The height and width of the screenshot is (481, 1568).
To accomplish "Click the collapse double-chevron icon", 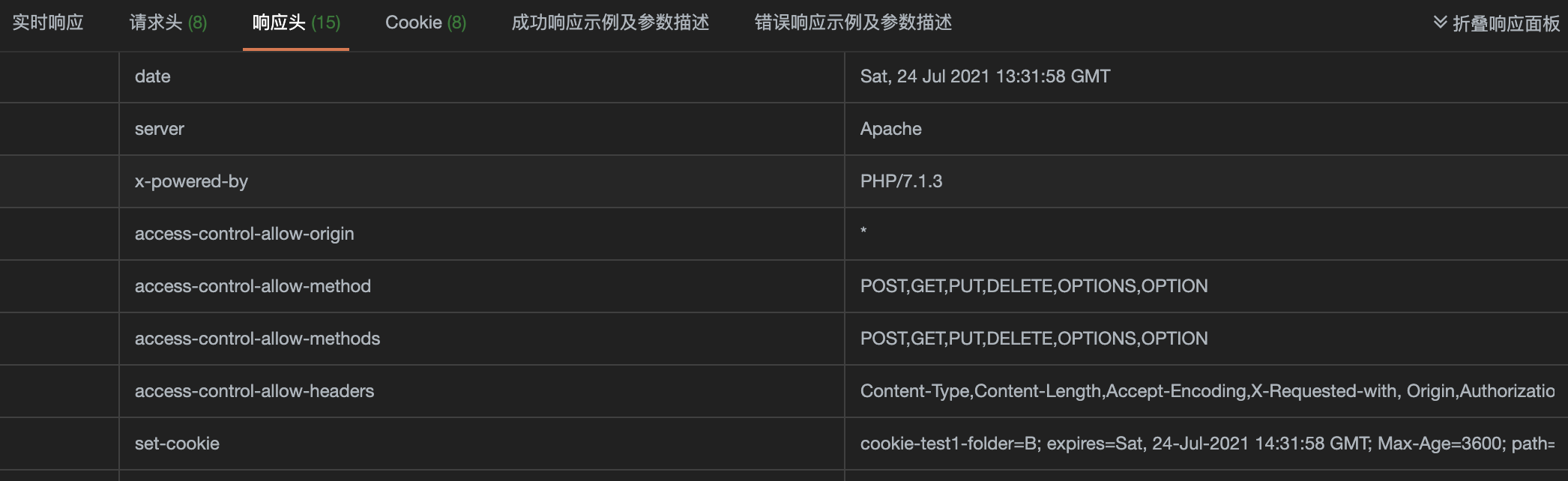I will [x=1439, y=22].
